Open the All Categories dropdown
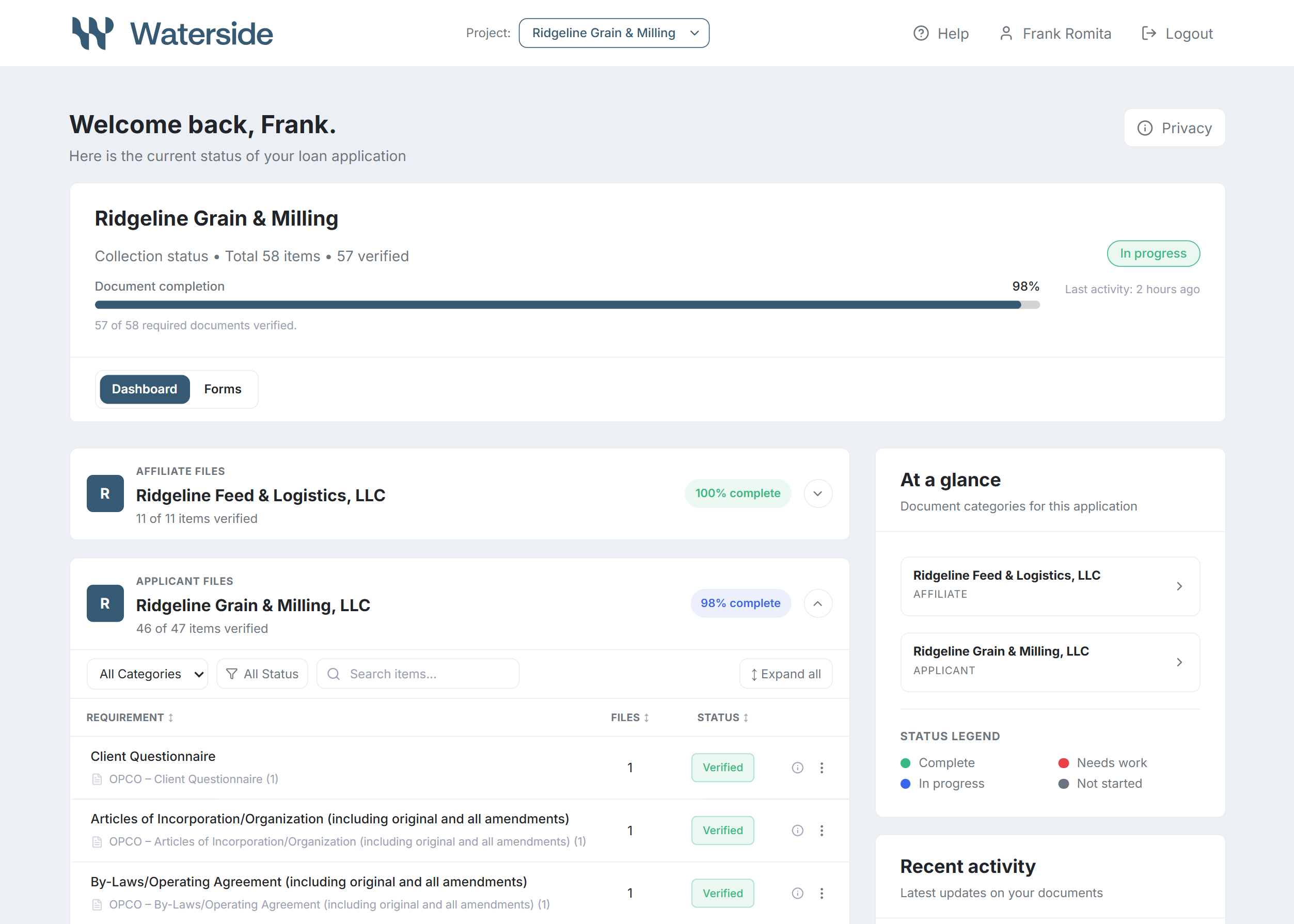 click(147, 674)
